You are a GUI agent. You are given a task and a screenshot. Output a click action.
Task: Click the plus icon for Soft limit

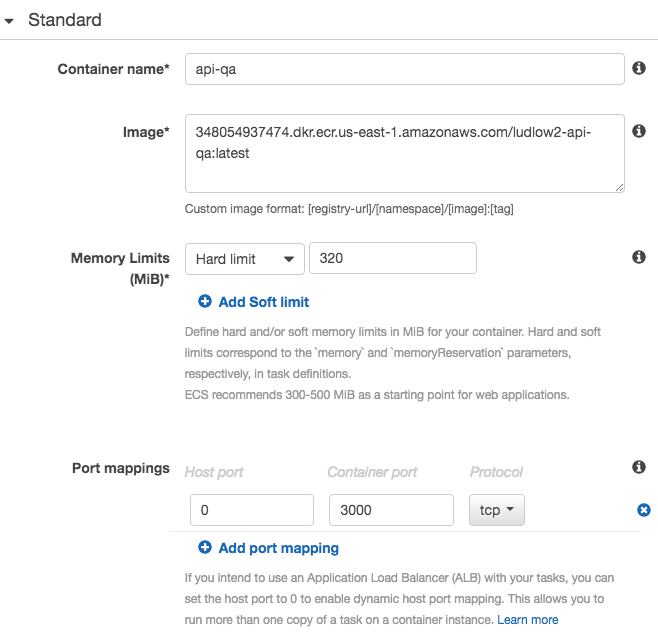205,302
